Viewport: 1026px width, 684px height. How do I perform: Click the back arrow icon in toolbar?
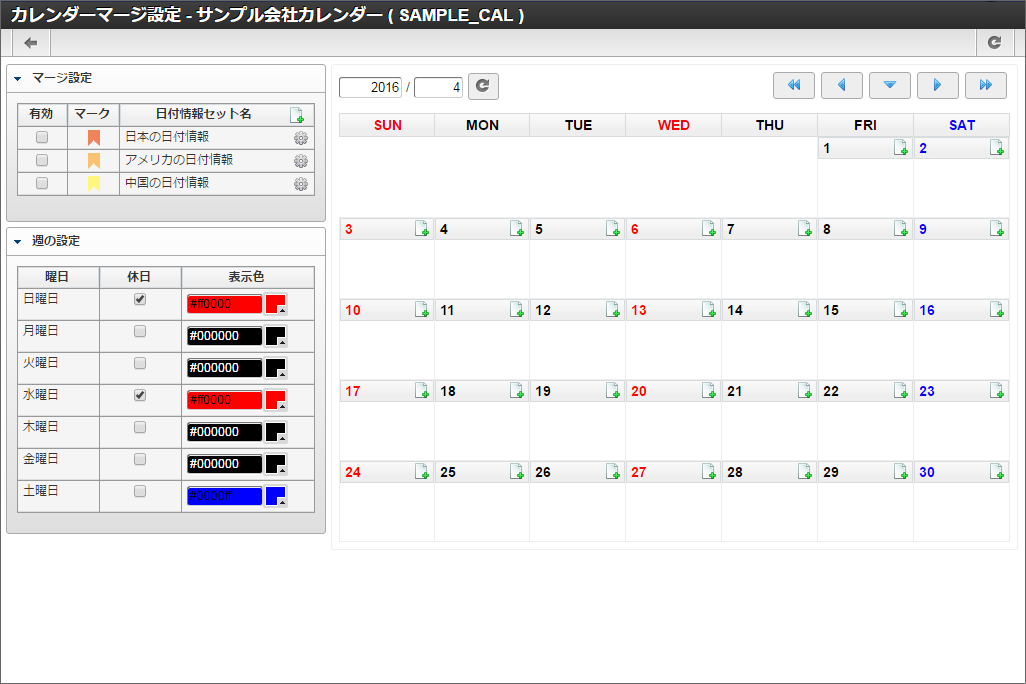31,43
